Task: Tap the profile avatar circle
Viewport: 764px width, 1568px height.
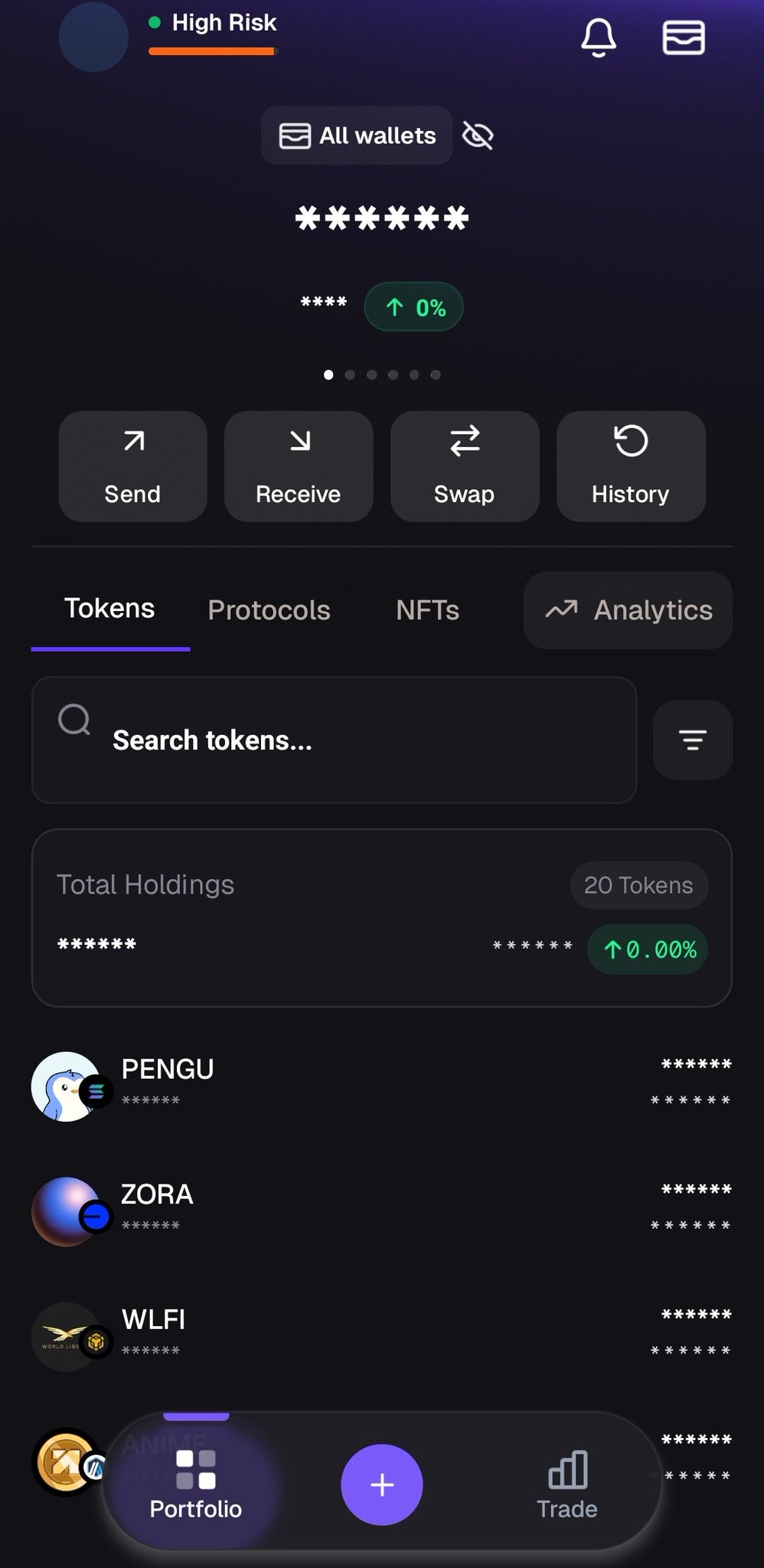Action: coord(93,37)
